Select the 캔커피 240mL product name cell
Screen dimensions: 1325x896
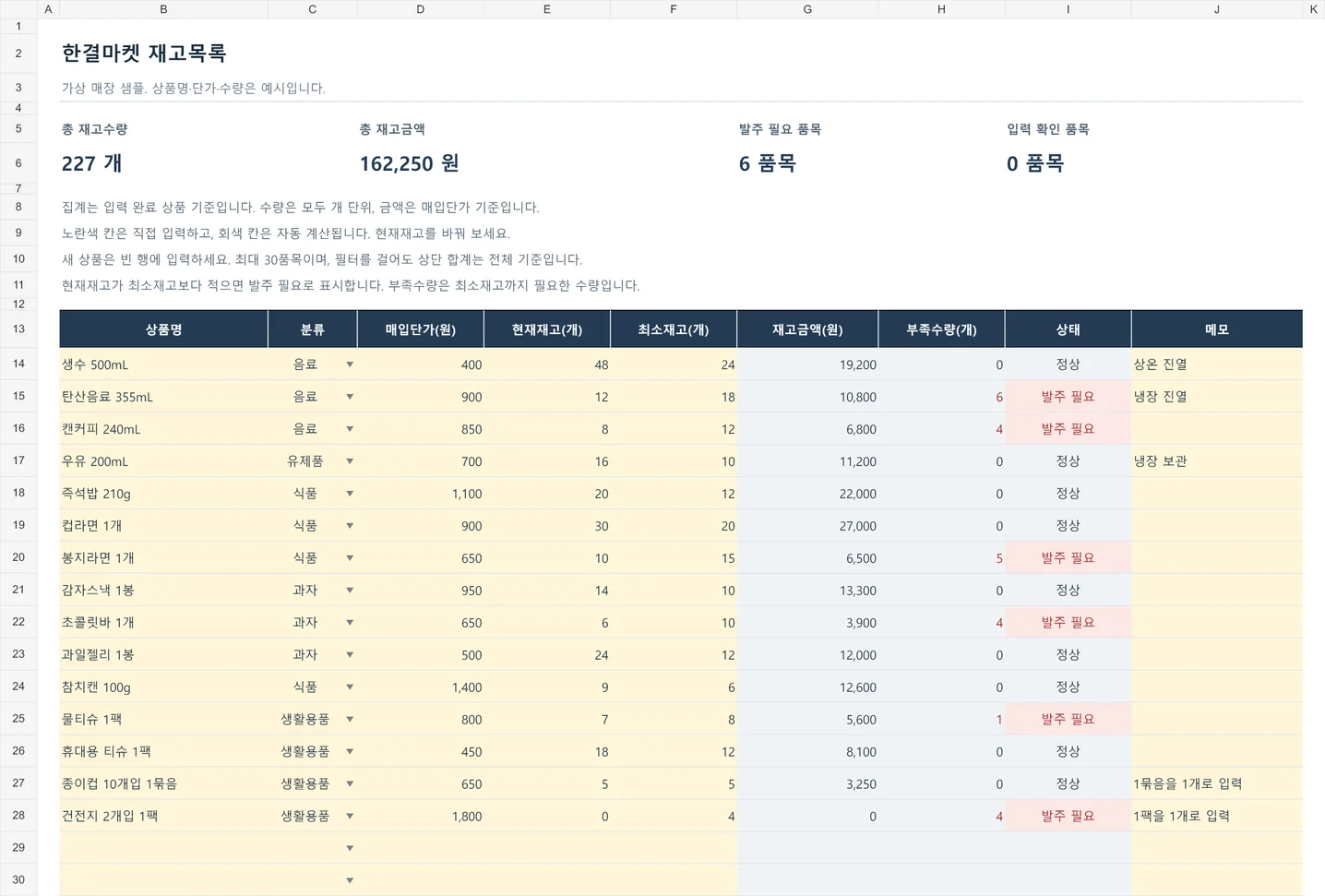(x=163, y=429)
